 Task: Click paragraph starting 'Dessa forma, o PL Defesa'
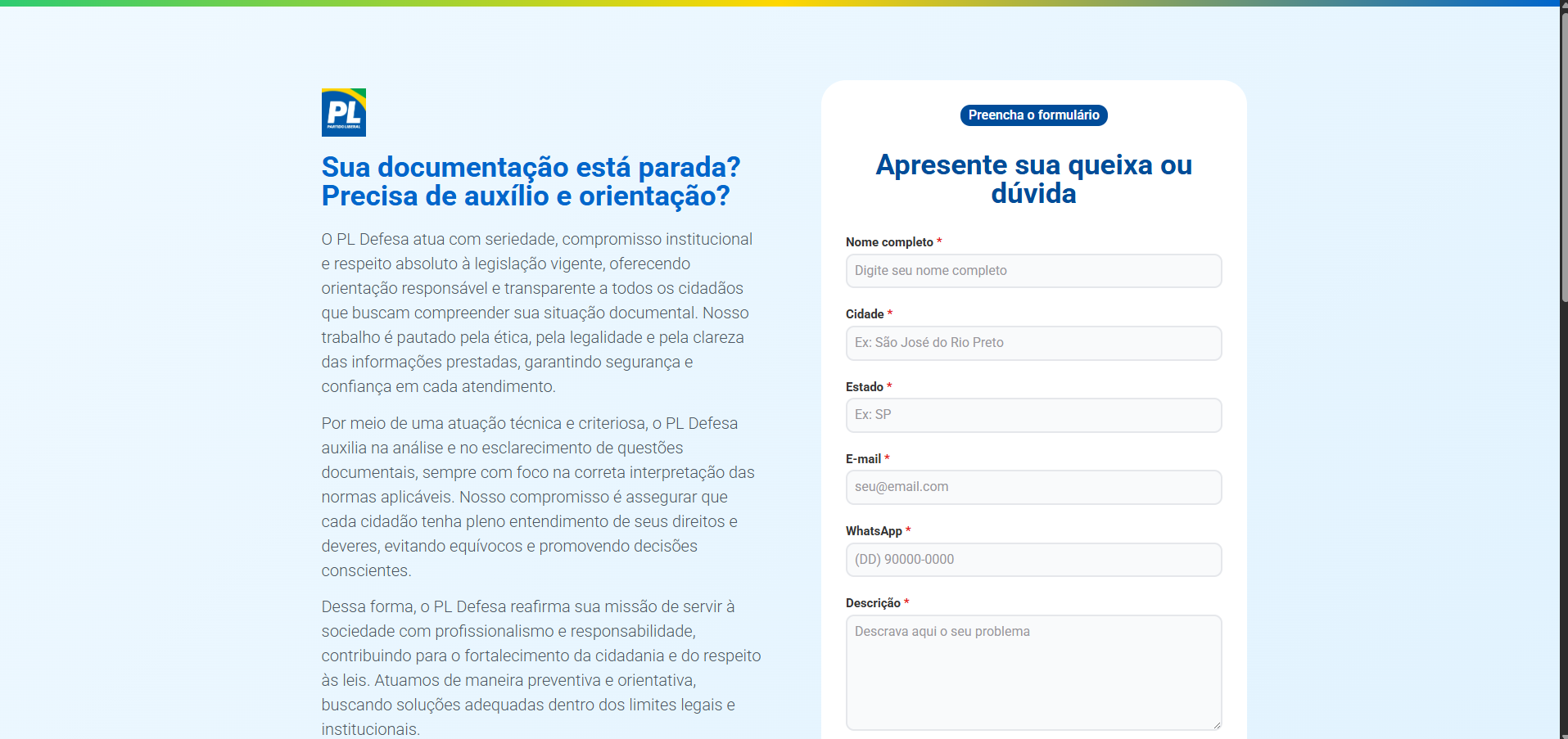click(541, 668)
